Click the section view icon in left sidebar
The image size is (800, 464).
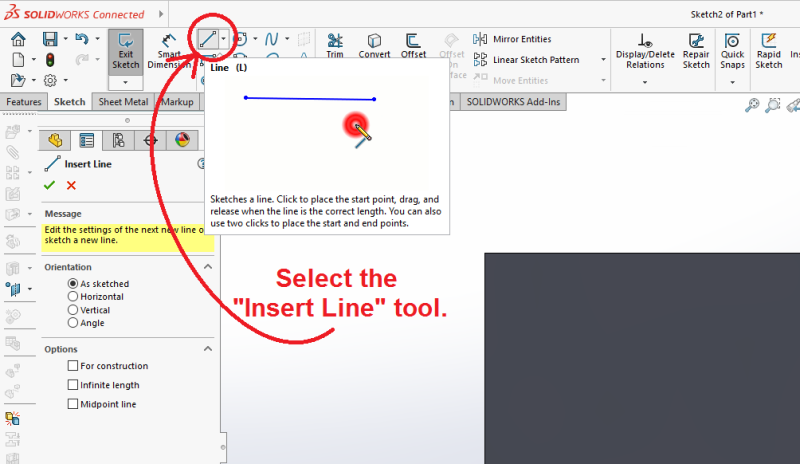[14, 289]
